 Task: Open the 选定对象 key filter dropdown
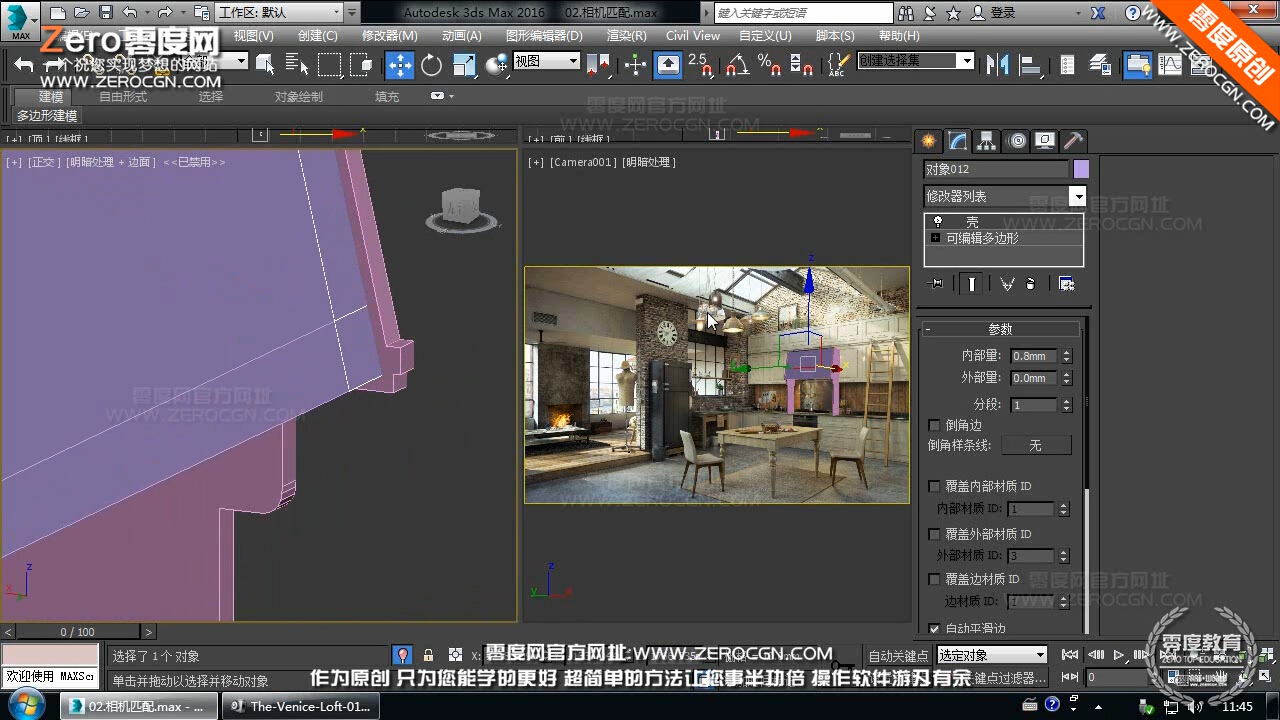pos(992,655)
